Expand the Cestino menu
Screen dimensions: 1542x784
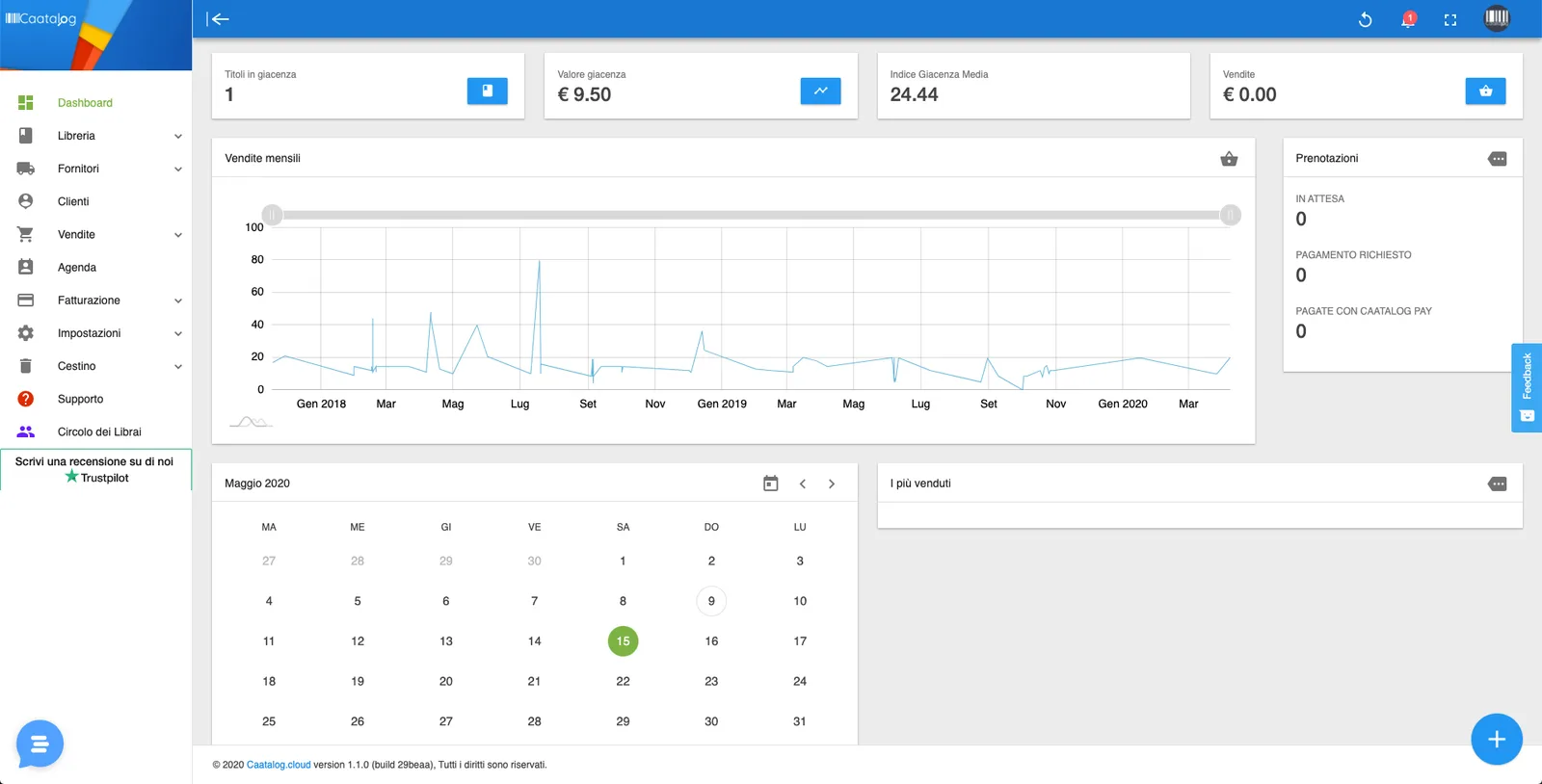[x=95, y=366]
